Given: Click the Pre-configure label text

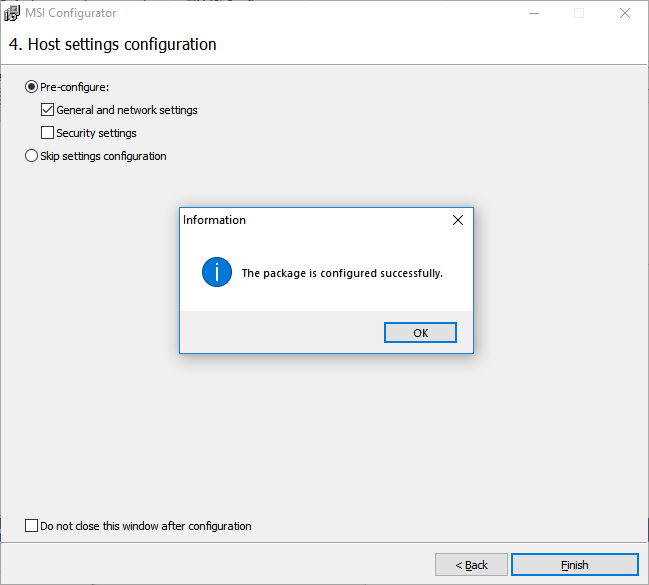Looking at the screenshot, I should pyautogui.click(x=75, y=87).
